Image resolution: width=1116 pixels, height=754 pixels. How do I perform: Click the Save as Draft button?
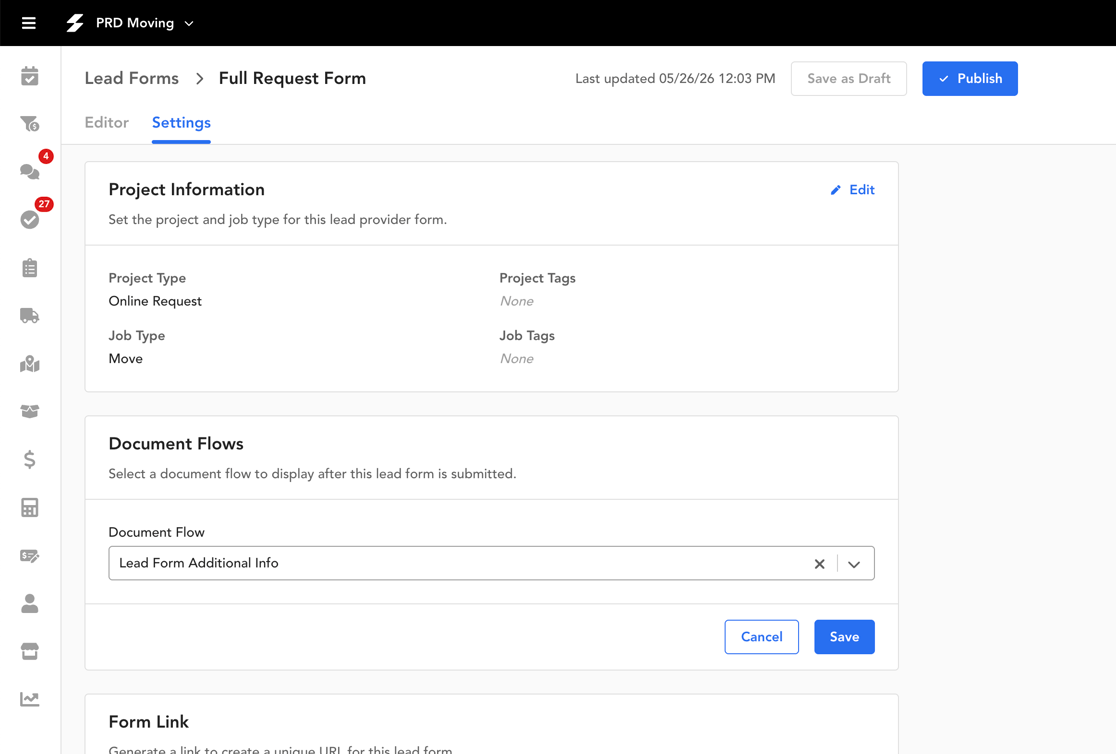[848, 78]
